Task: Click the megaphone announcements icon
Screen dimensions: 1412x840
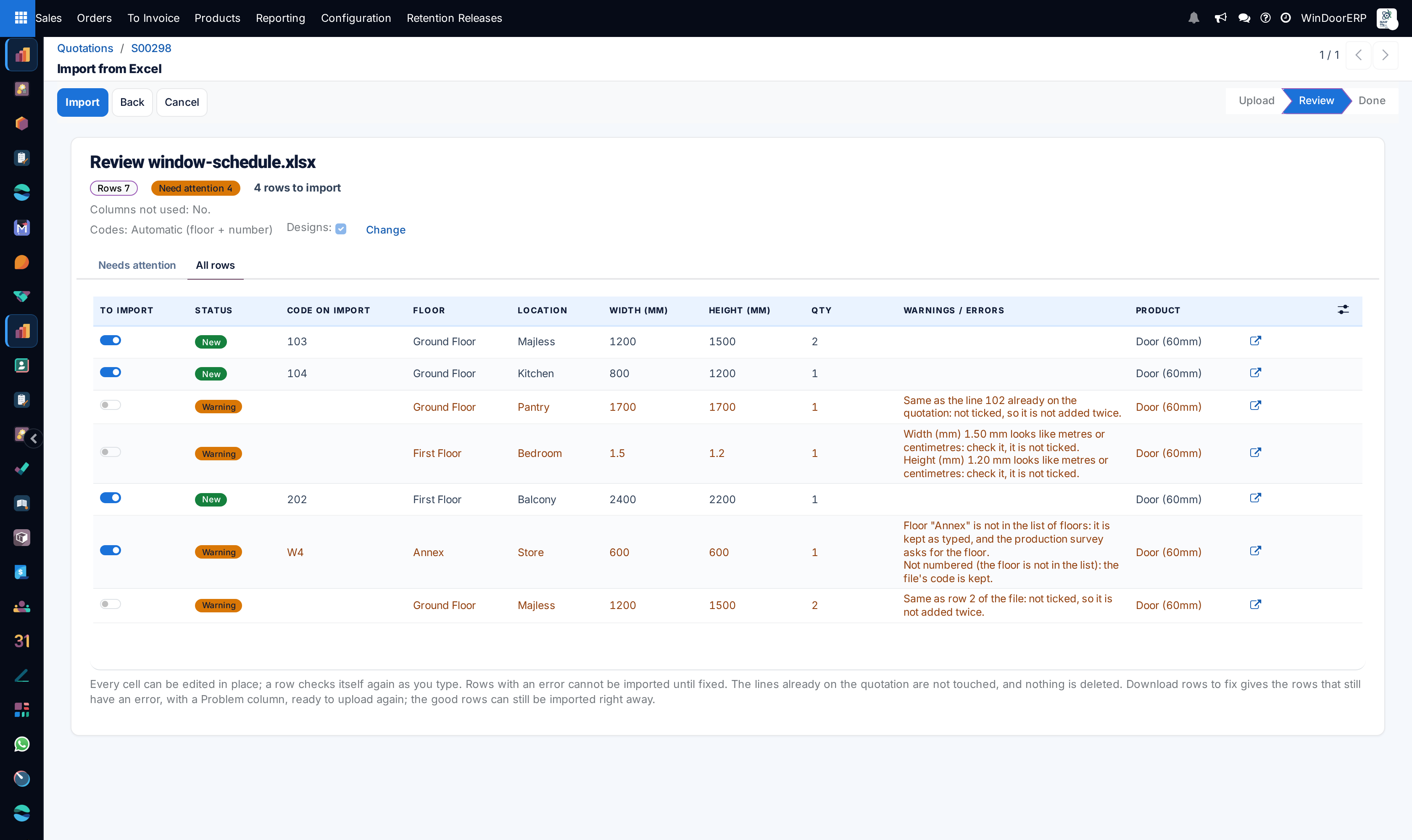Action: pos(1220,18)
